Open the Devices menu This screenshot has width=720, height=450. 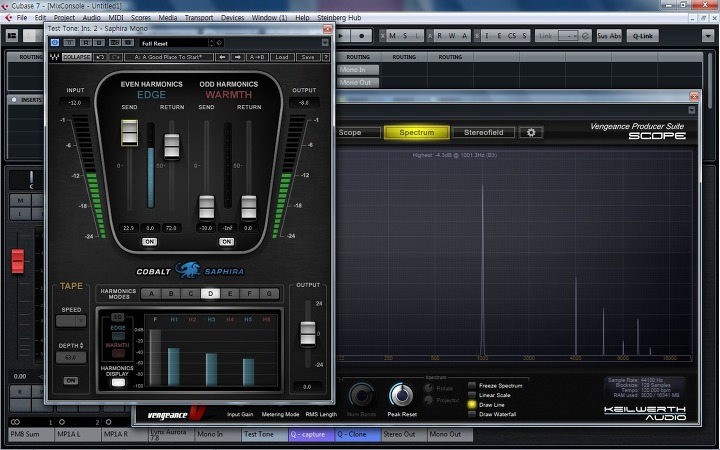tap(232, 18)
